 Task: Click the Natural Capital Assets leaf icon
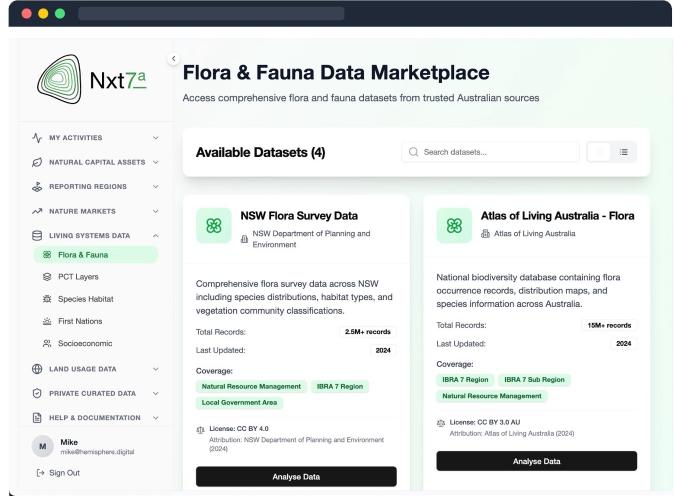pyautogui.click(x=37, y=162)
